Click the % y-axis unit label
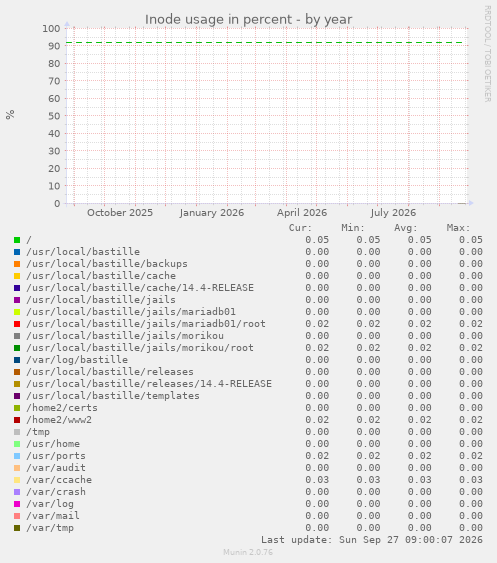Viewport: 497px width, 563px height. point(10,115)
